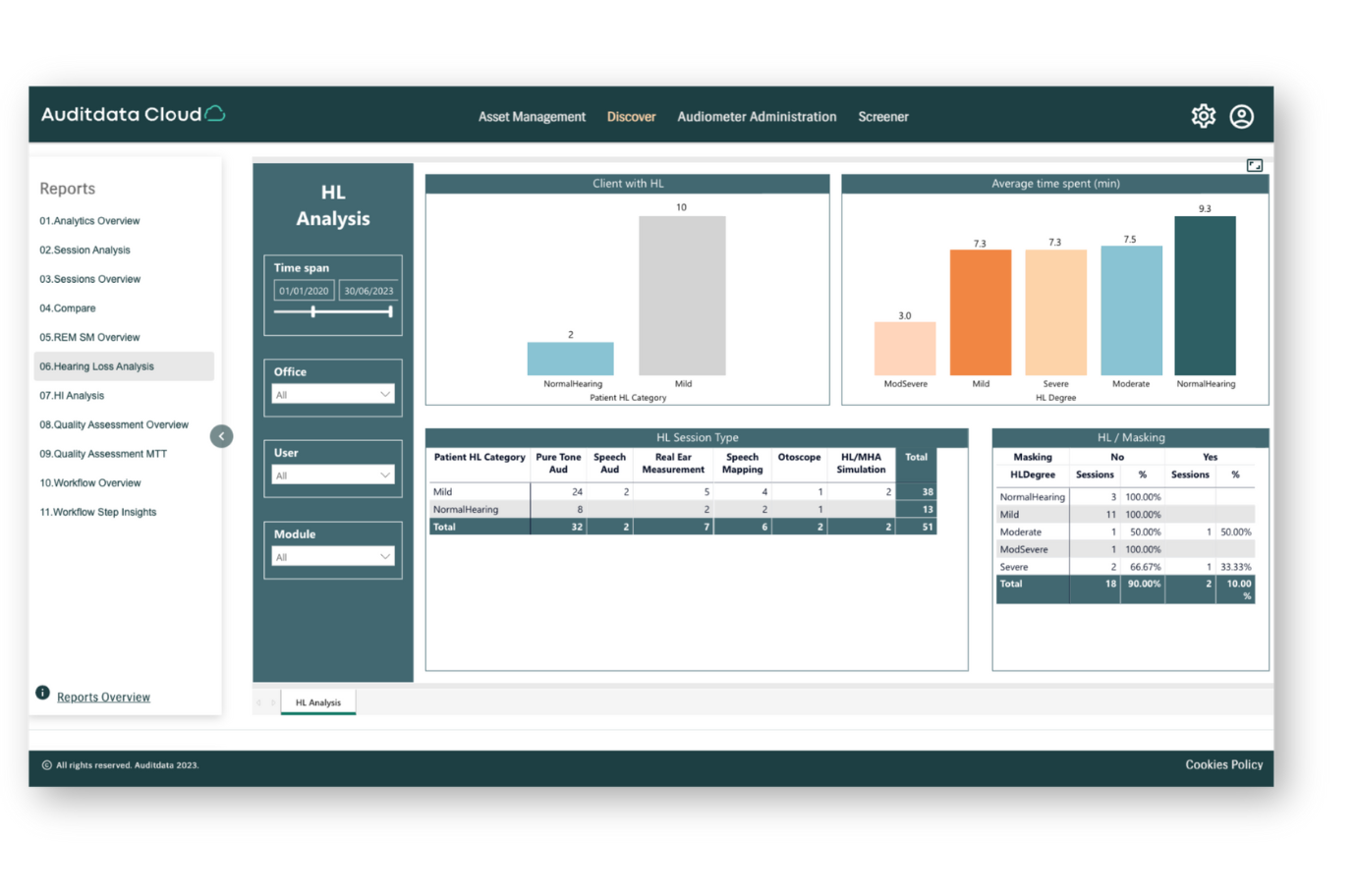The image size is (1356, 896).
Task: Open the settings gear icon
Action: pyautogui.click(x=1203, y=115)
